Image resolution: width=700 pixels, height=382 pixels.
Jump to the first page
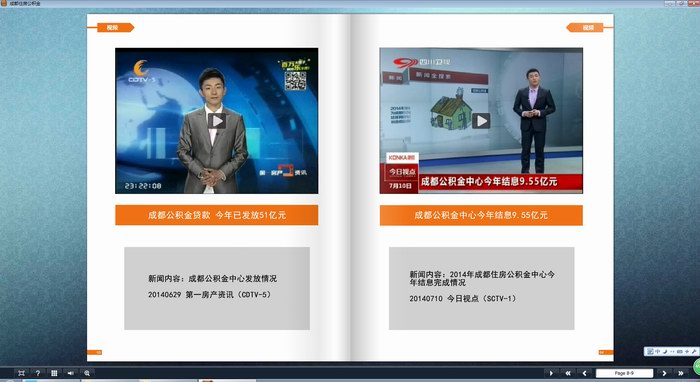568,373
